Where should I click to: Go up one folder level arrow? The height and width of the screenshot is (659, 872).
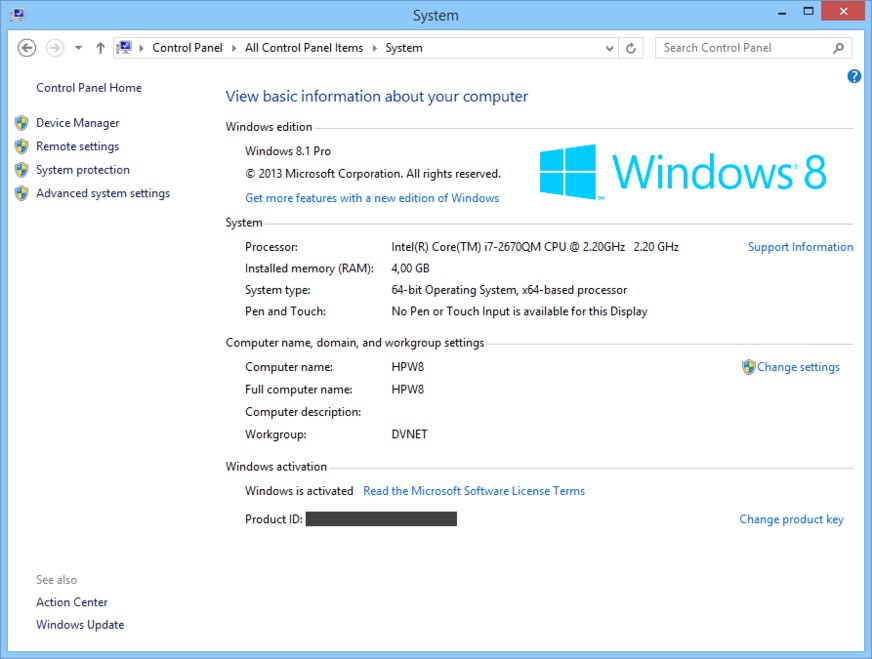coord(100,48)
